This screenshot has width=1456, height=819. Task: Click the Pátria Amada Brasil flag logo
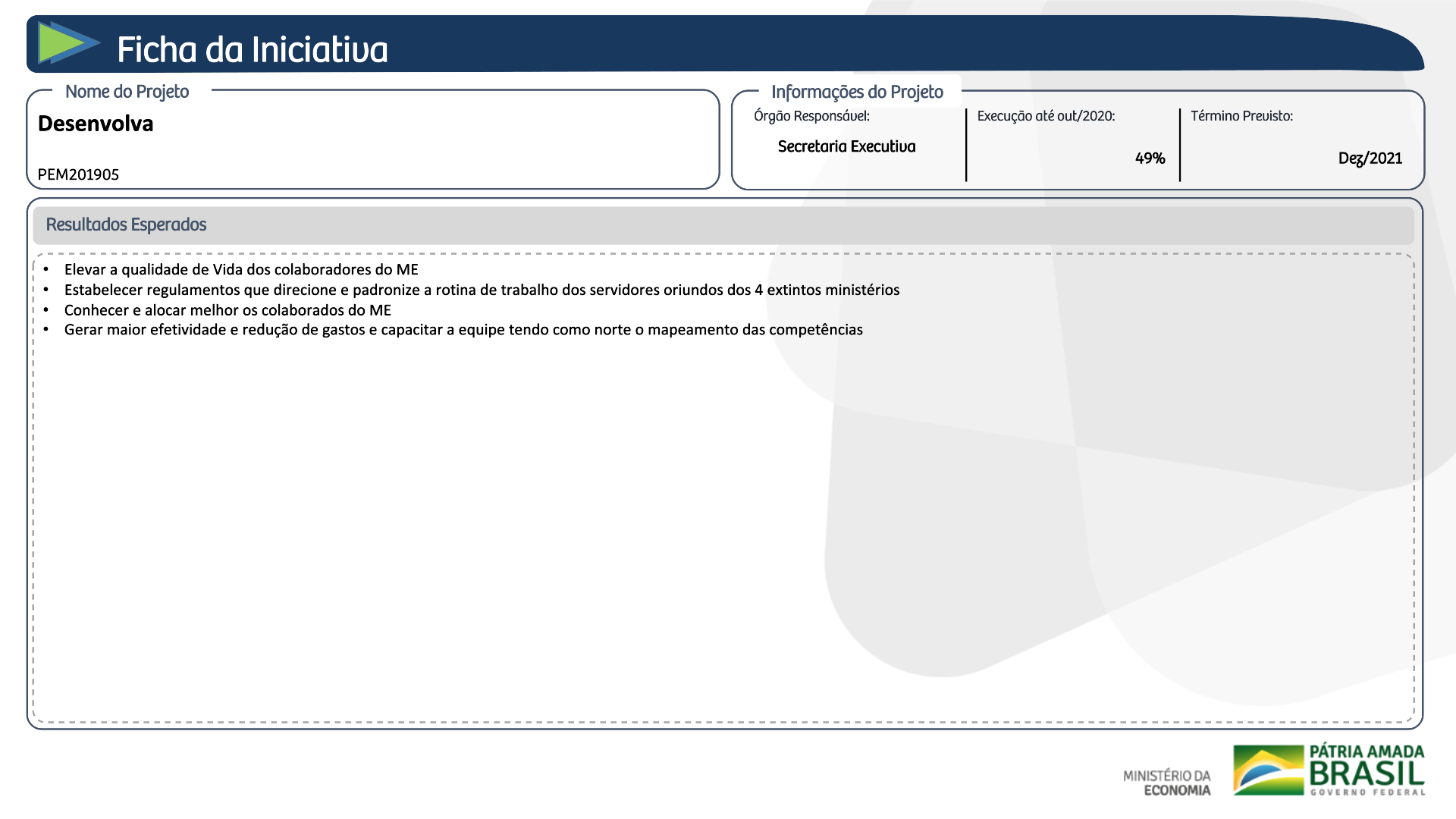pyautogui.click(x=1268, y=770)
